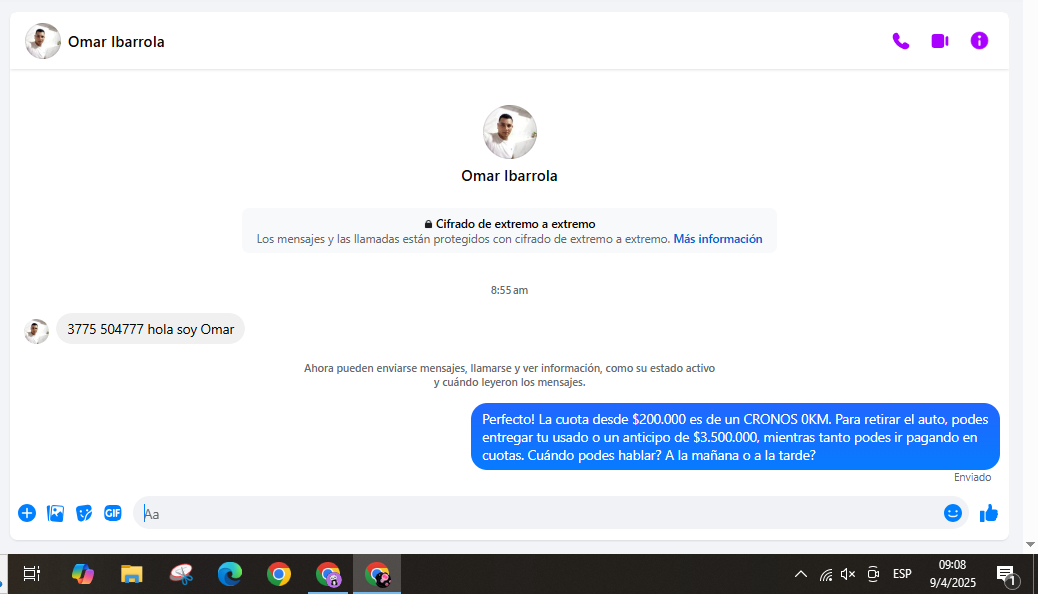Open the emoji picker
This screenshot has height=594, width=1038.
[x=952, y=513]
